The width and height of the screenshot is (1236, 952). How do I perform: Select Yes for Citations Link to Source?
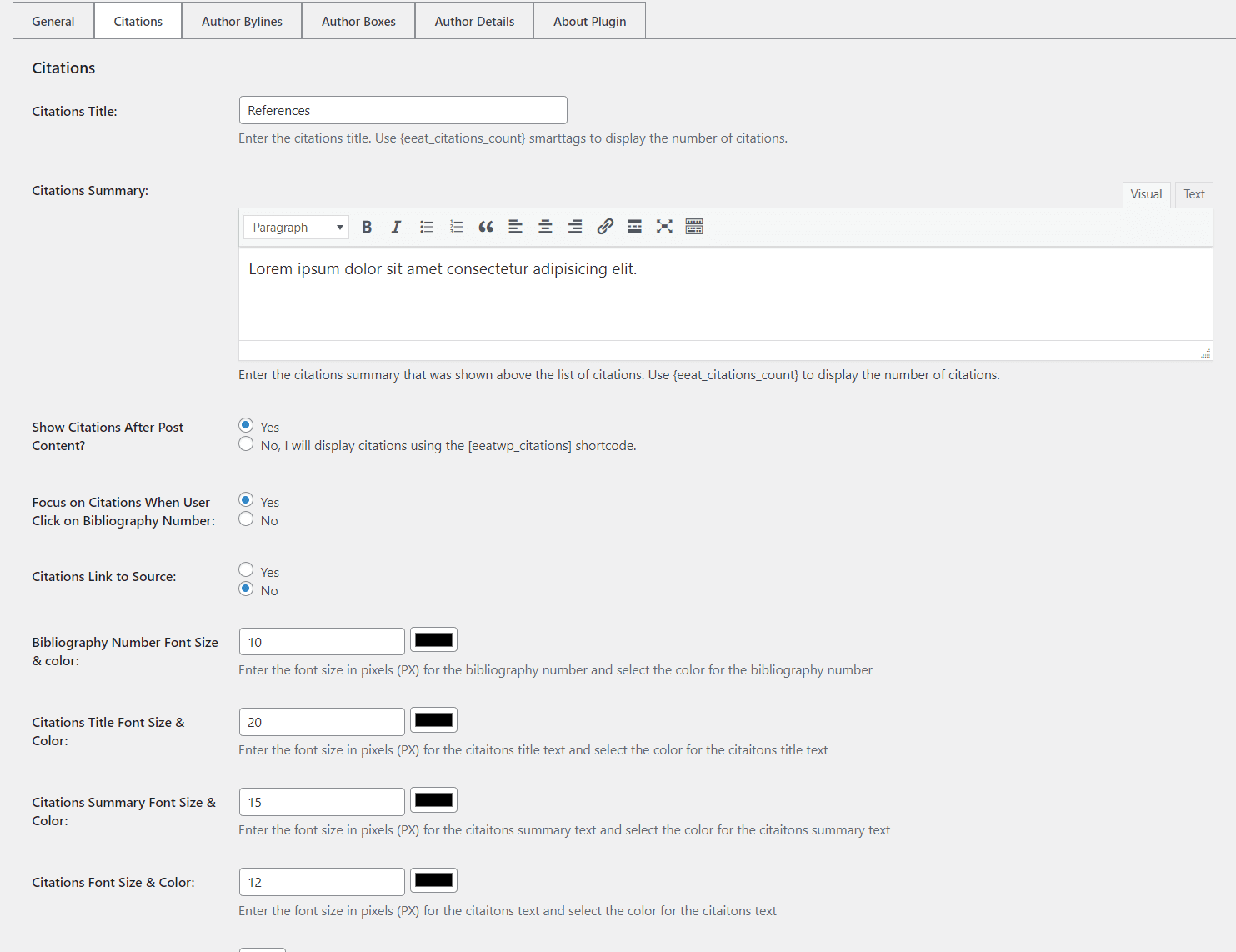click(x=246, y=570)
